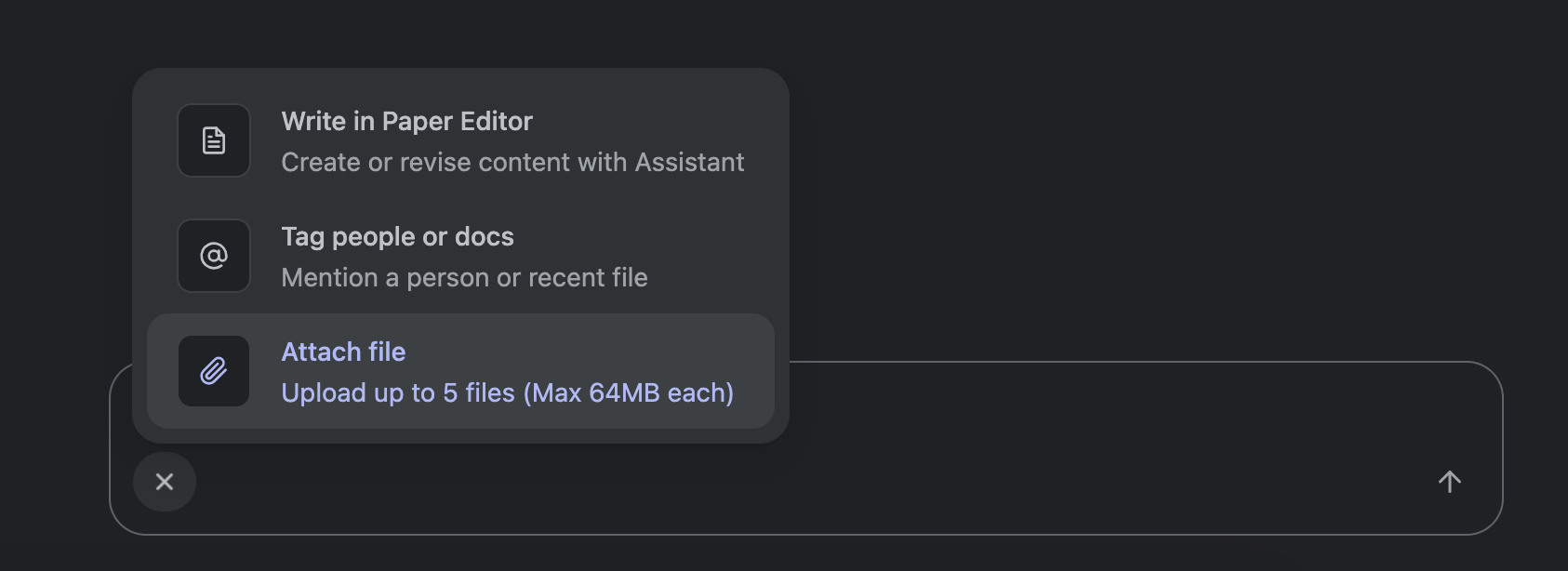Select the Write in Paper Editor option

click(x=461, y=140)
